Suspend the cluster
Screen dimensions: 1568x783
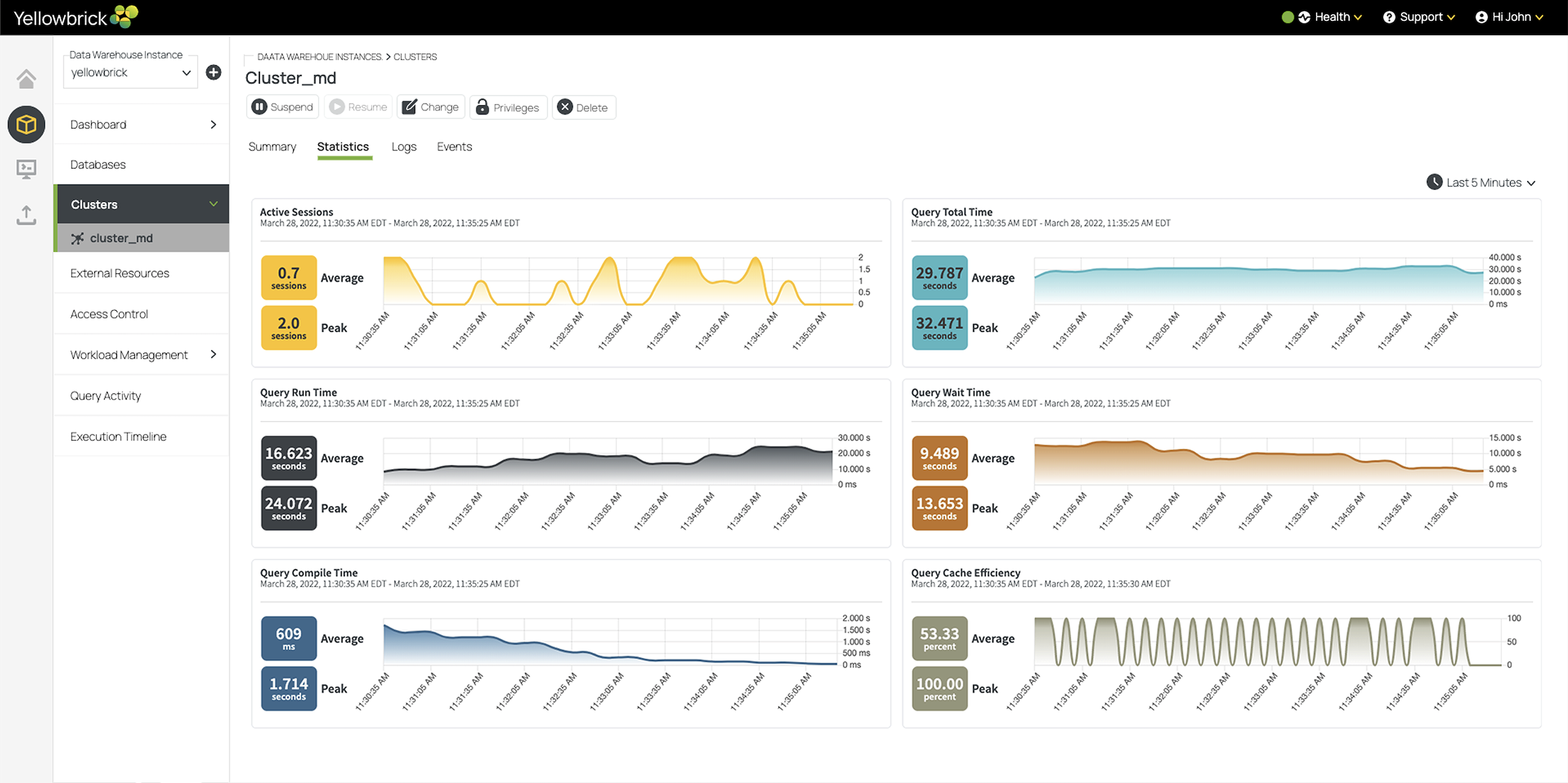coord(283,107)
